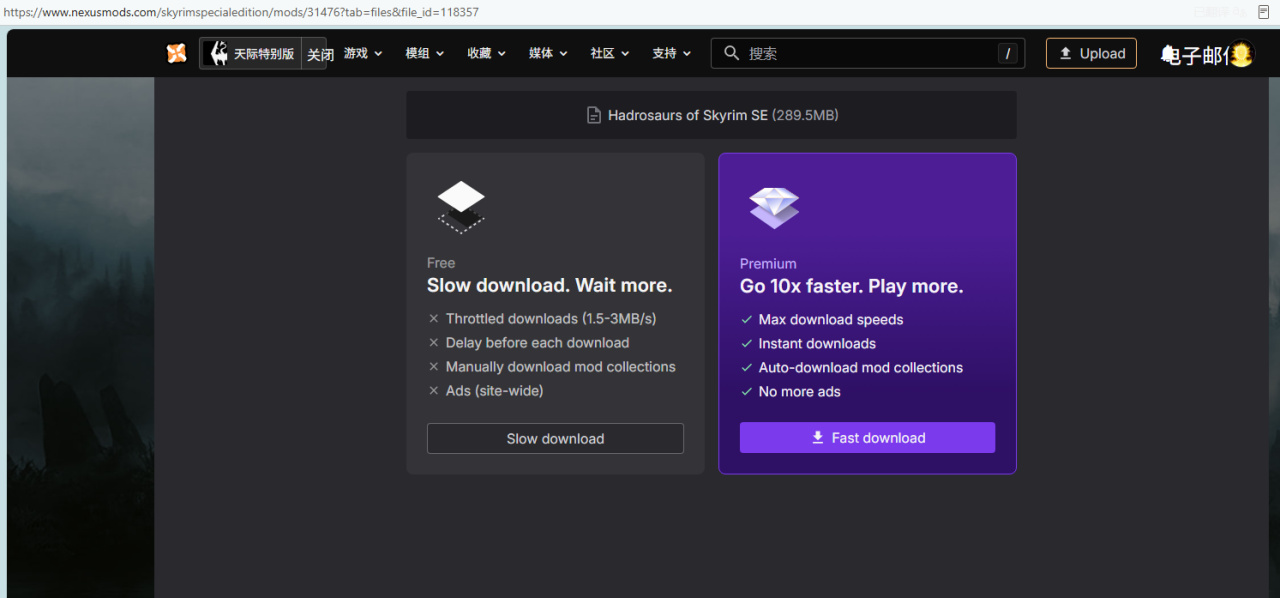The image size is (1280, 598).
Task: Start the Fast download
Action: coord(867,438)
